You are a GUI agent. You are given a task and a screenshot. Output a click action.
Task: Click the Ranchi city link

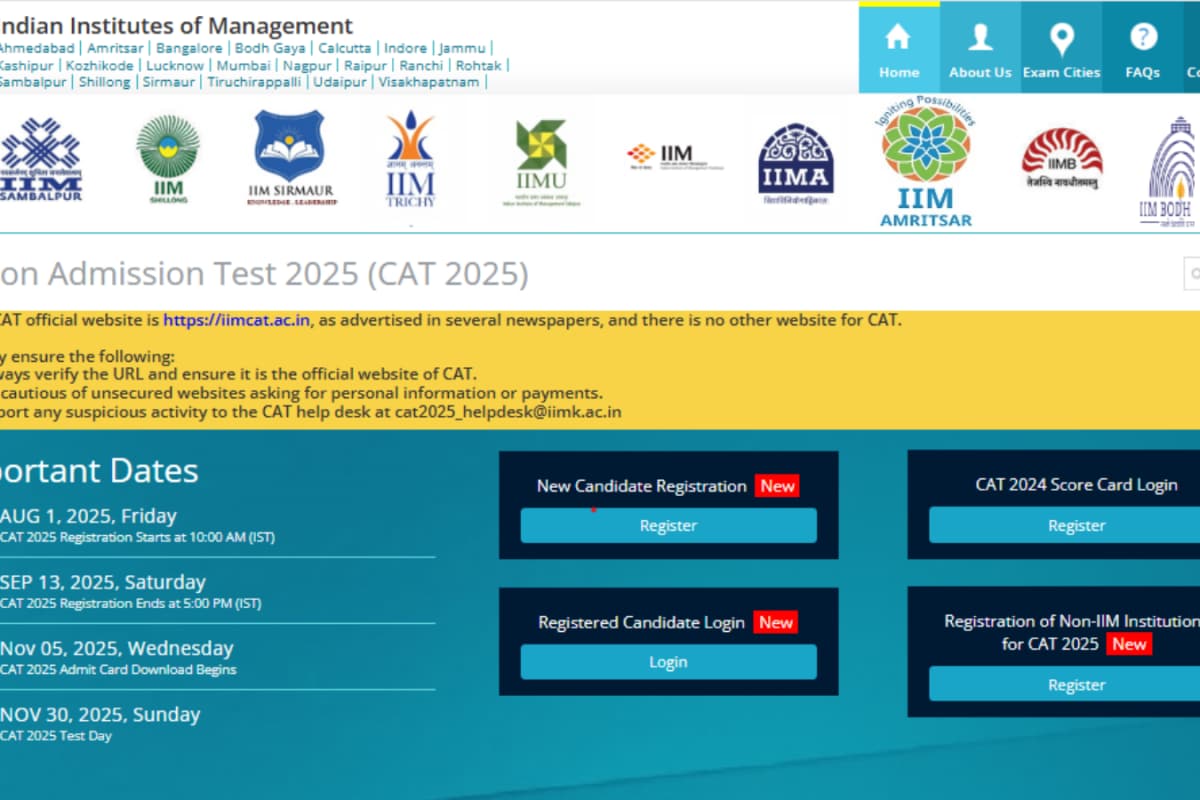point(422,65)
